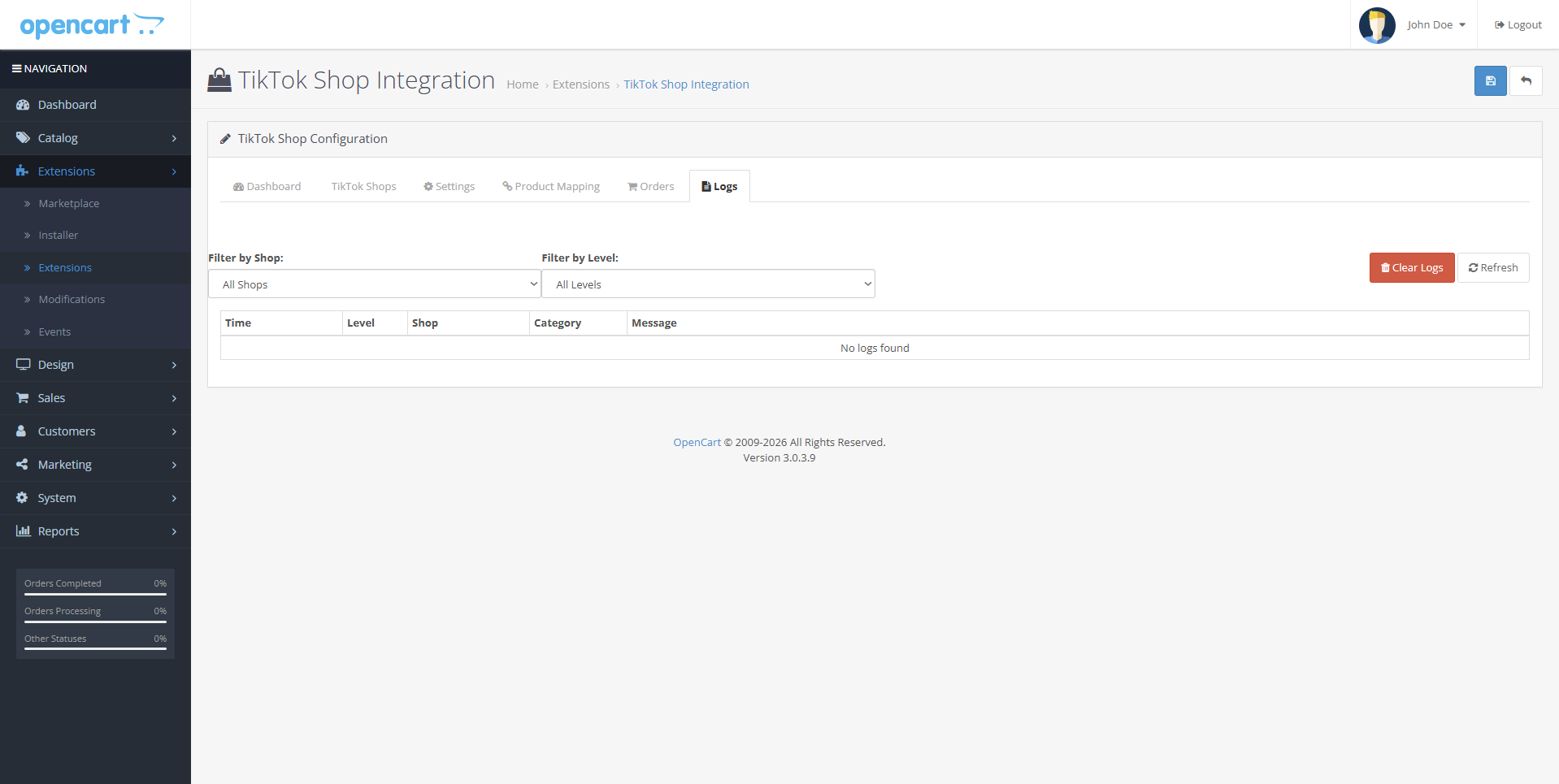Open the Filter by Shop dropdown
The image size is (1559, 784).
click(375, 284)
